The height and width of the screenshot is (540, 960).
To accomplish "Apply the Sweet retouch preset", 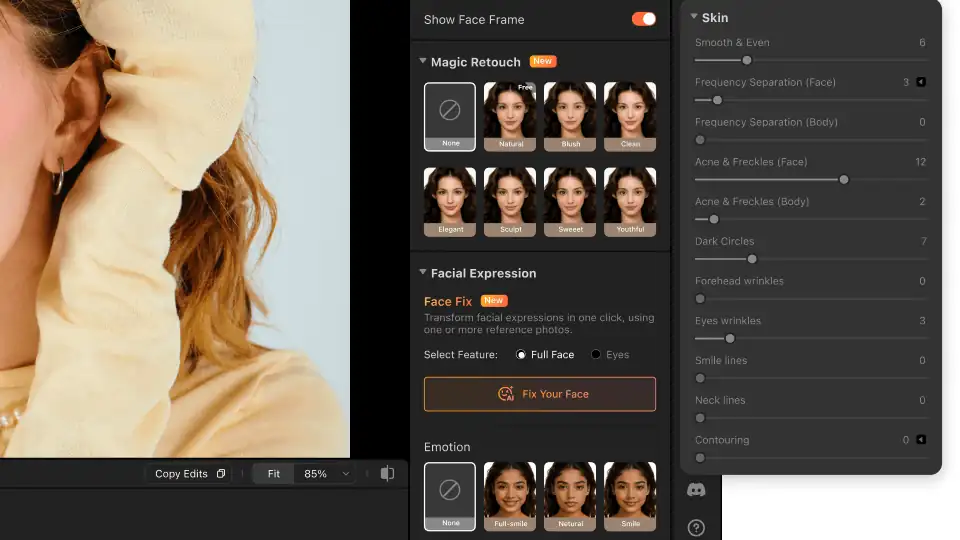I will [569, 202].
